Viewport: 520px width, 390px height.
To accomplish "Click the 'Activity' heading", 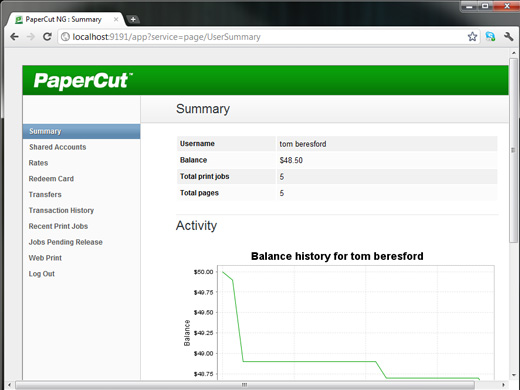I will [196, 226].
